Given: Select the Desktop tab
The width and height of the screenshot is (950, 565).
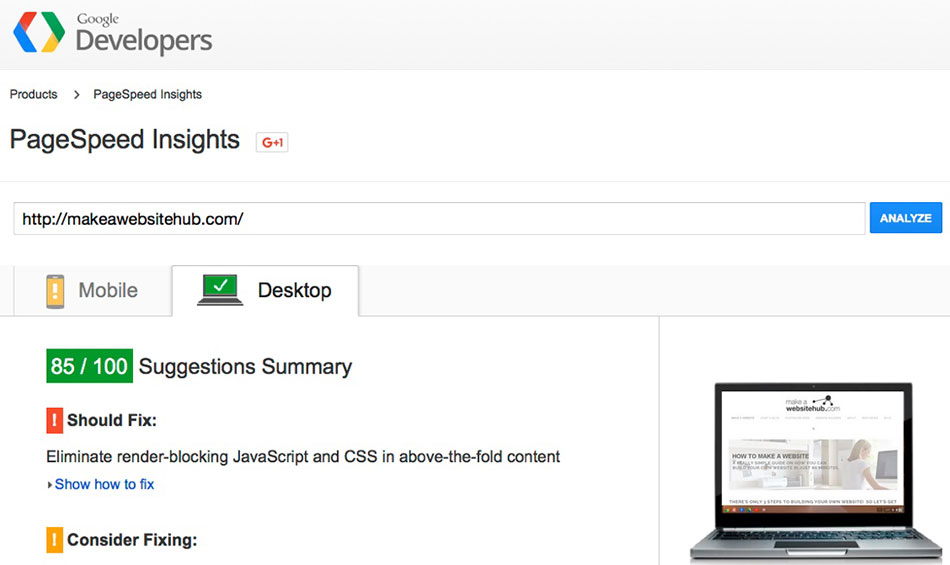Looking at the screenshot, I should [265, 291].
